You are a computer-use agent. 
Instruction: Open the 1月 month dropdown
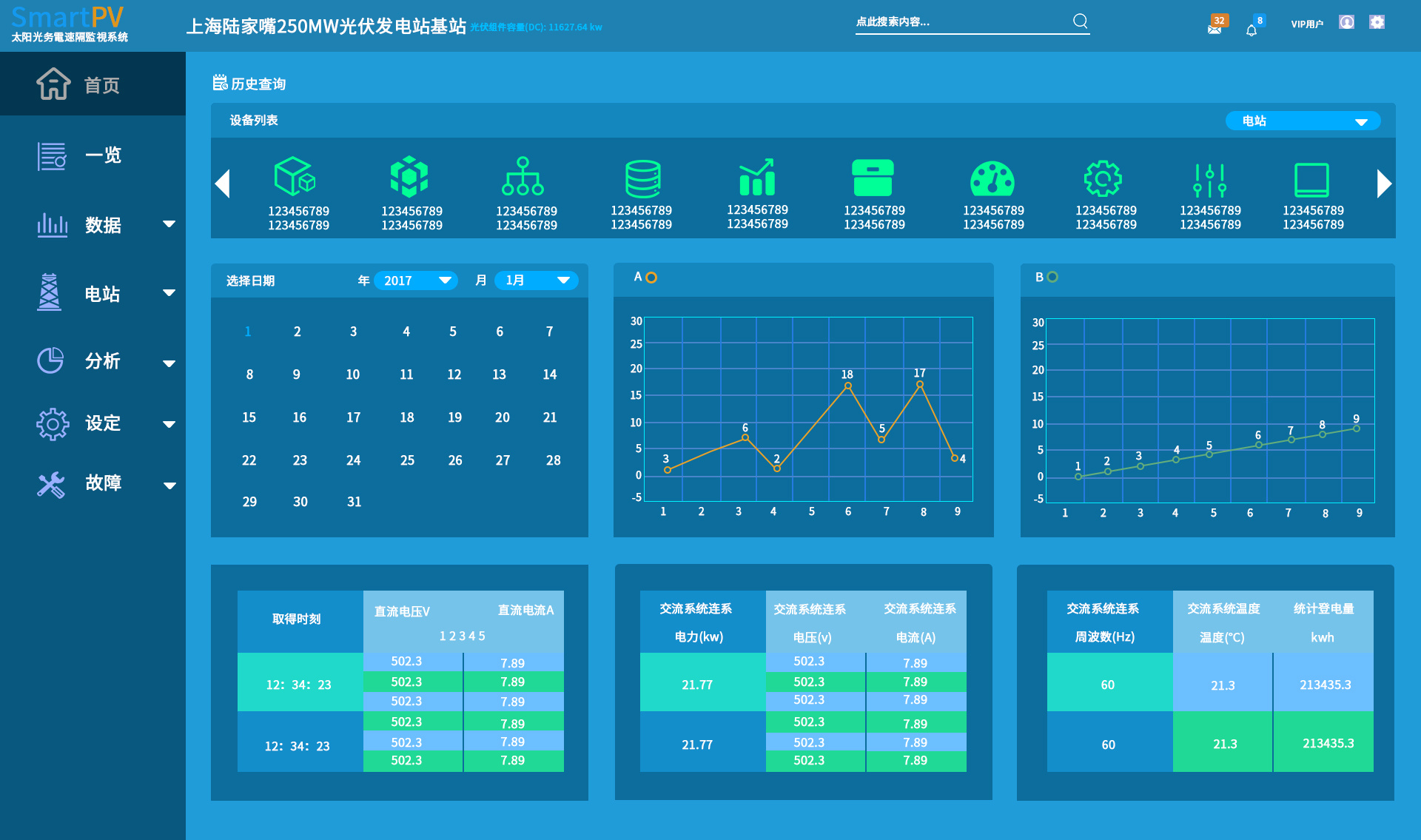click(536, 280)
